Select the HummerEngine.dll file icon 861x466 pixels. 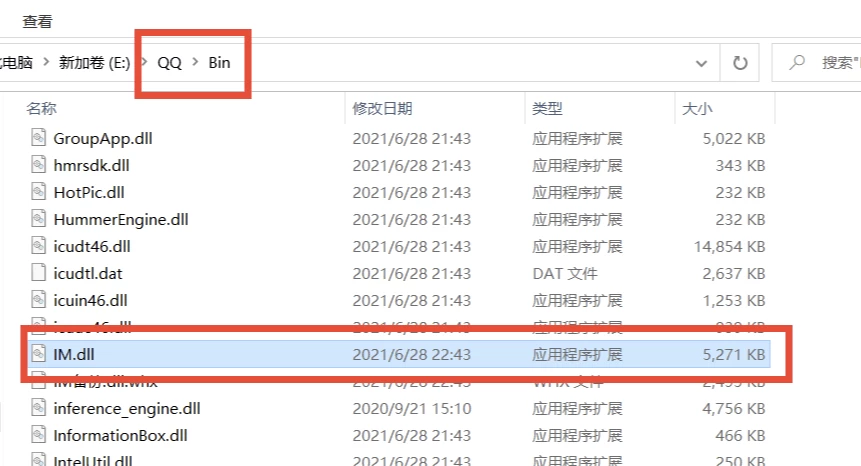[x=39, y=219]
